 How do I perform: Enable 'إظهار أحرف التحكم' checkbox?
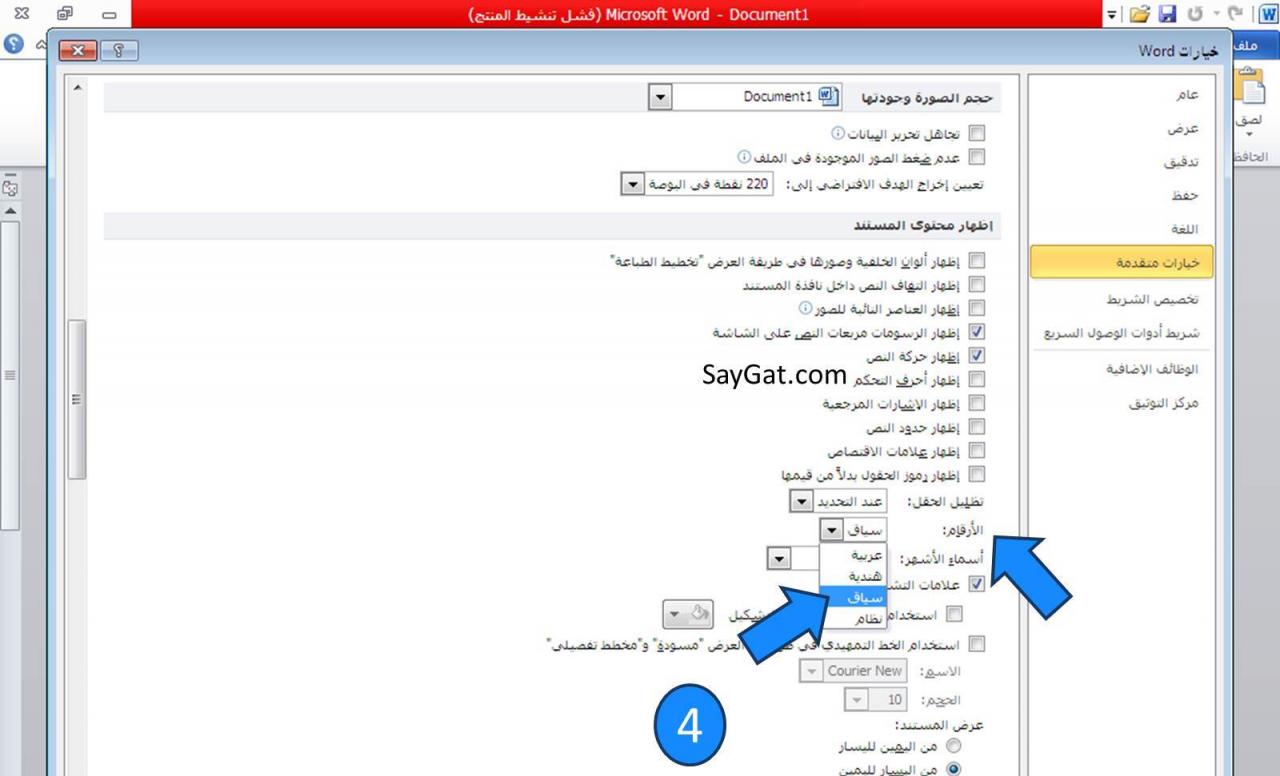coord(977,380)
